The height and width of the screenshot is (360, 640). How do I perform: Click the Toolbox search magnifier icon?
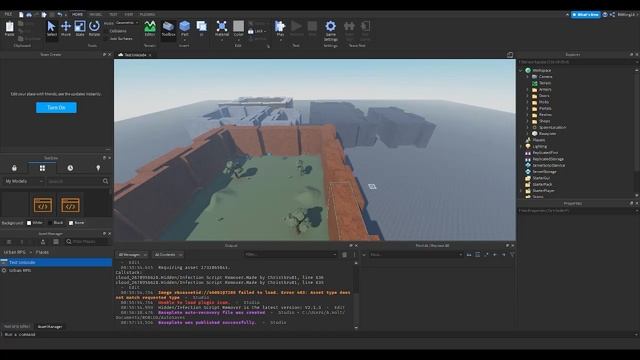click(105, 181)
